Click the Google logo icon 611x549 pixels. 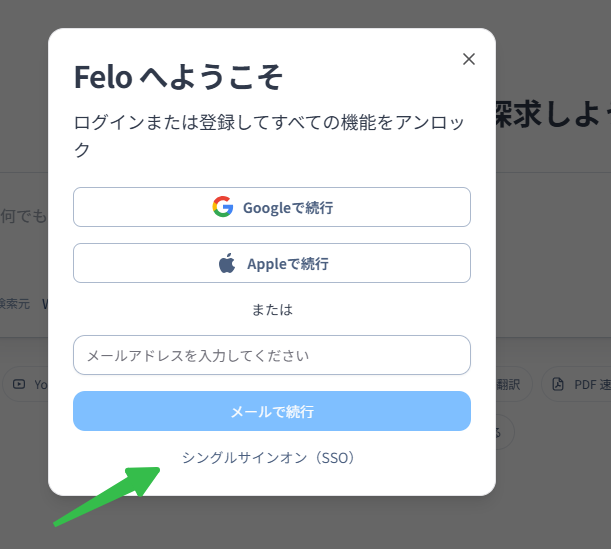coord(223,207)
